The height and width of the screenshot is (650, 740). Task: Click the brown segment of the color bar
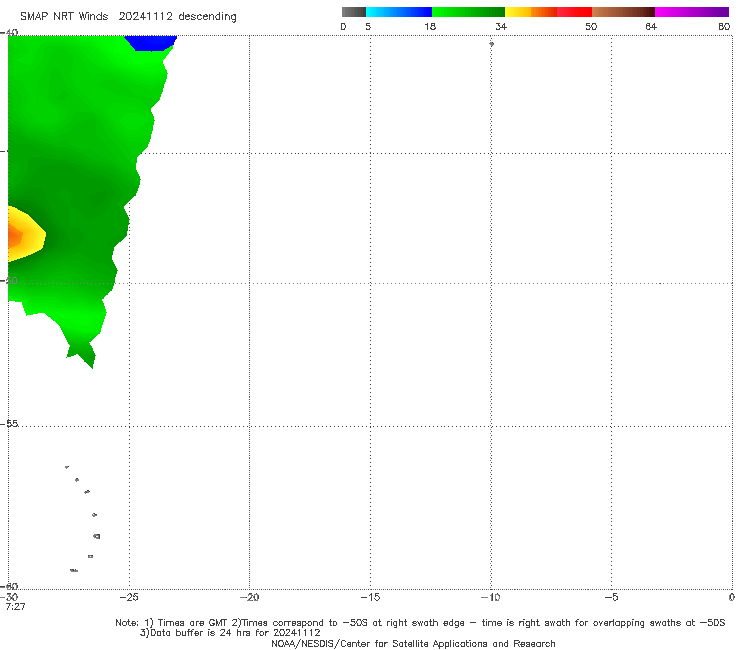(623, 12)
